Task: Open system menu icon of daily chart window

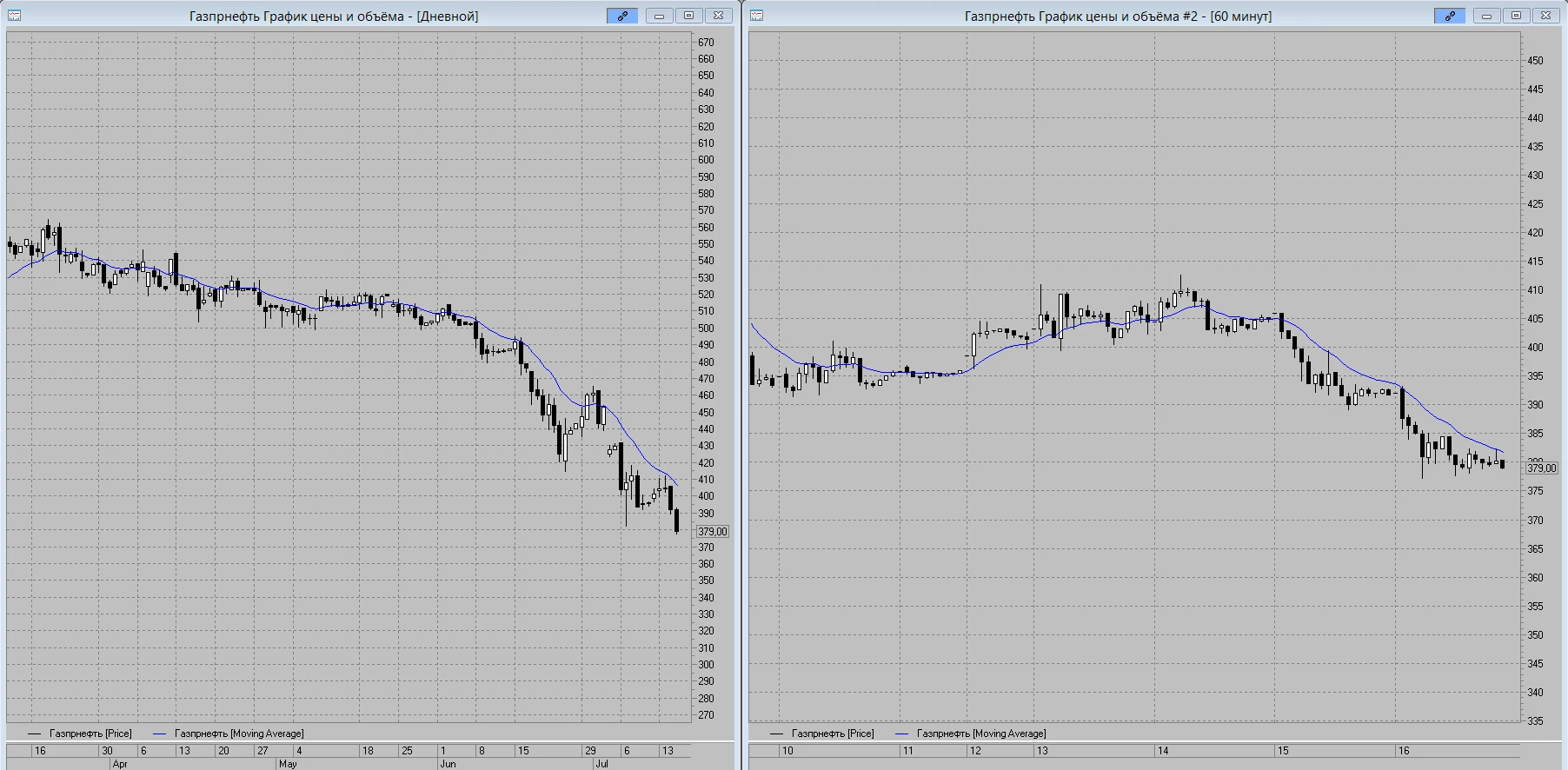Action: coord(15,16)
